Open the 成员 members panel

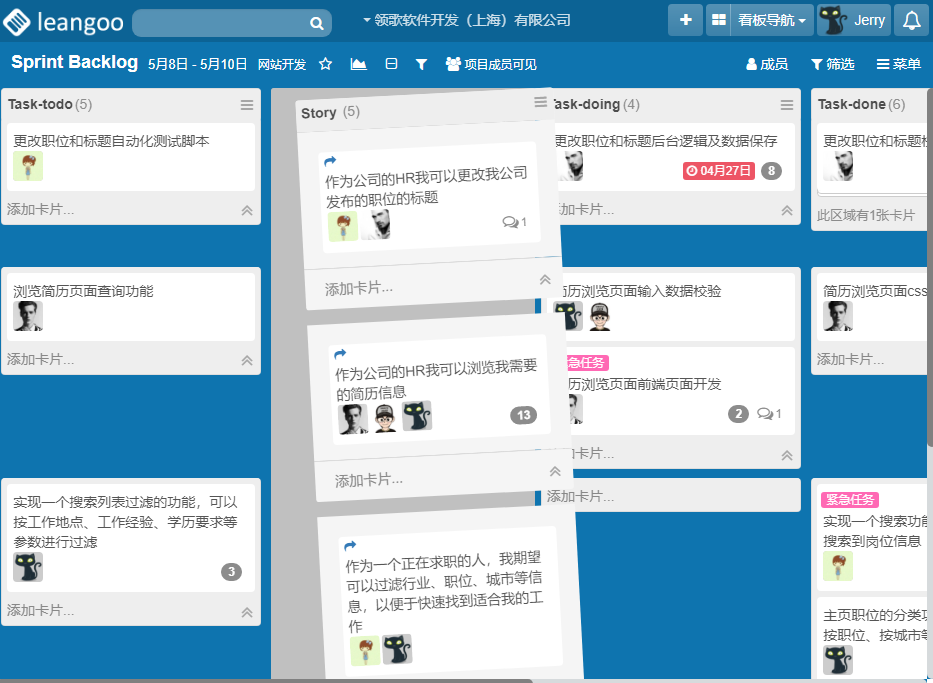pos(767,64)
